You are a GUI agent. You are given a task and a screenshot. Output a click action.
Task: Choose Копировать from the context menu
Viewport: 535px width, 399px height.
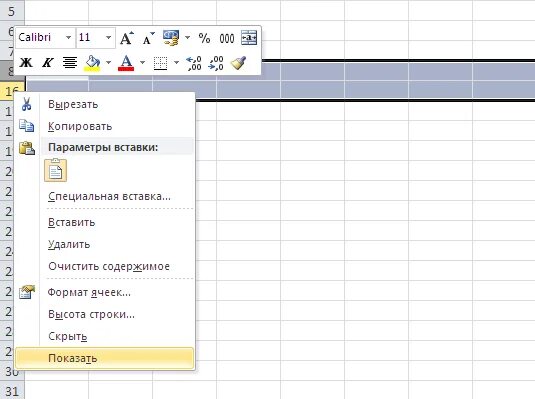(105, 126)
